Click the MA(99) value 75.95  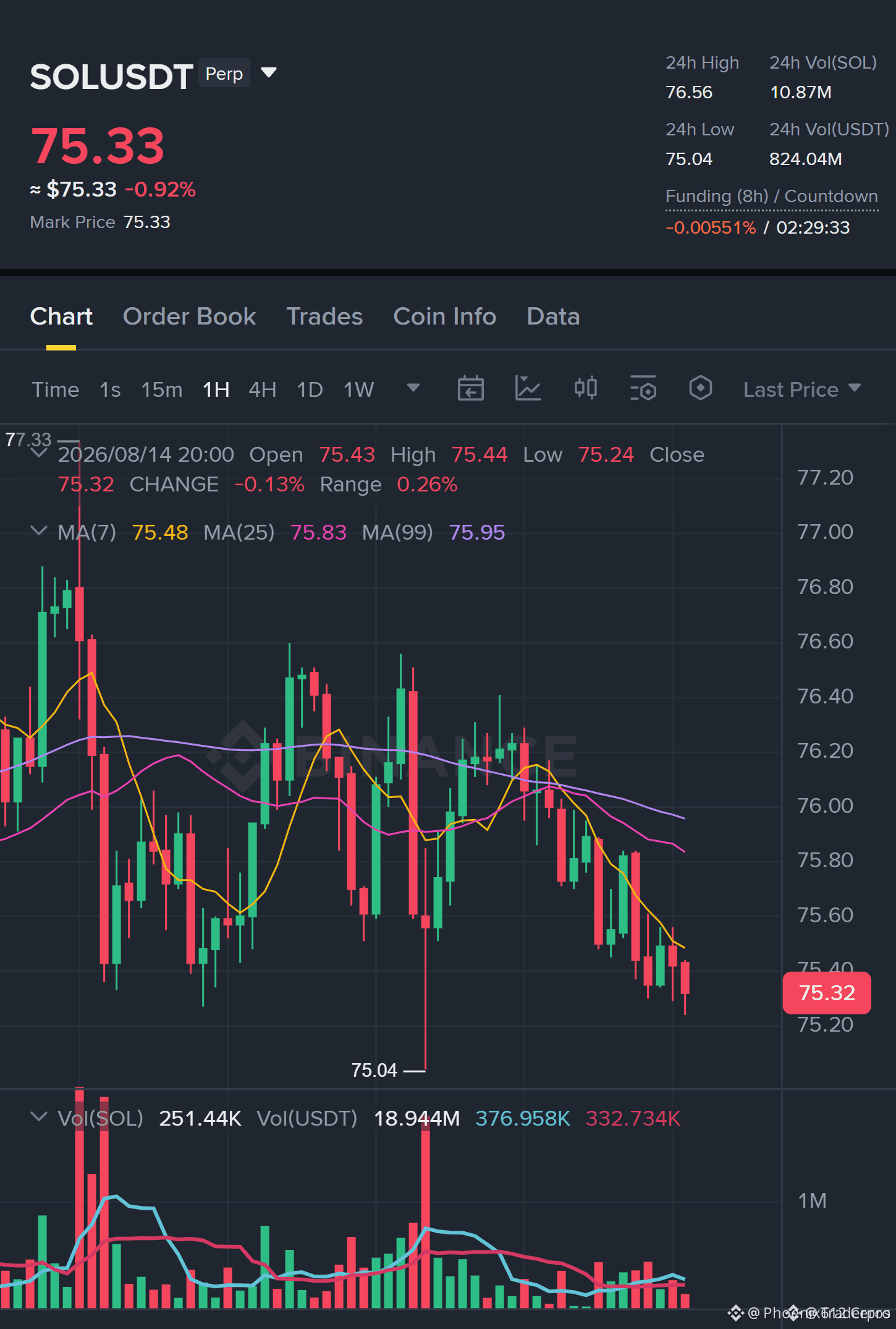(477, 532)
